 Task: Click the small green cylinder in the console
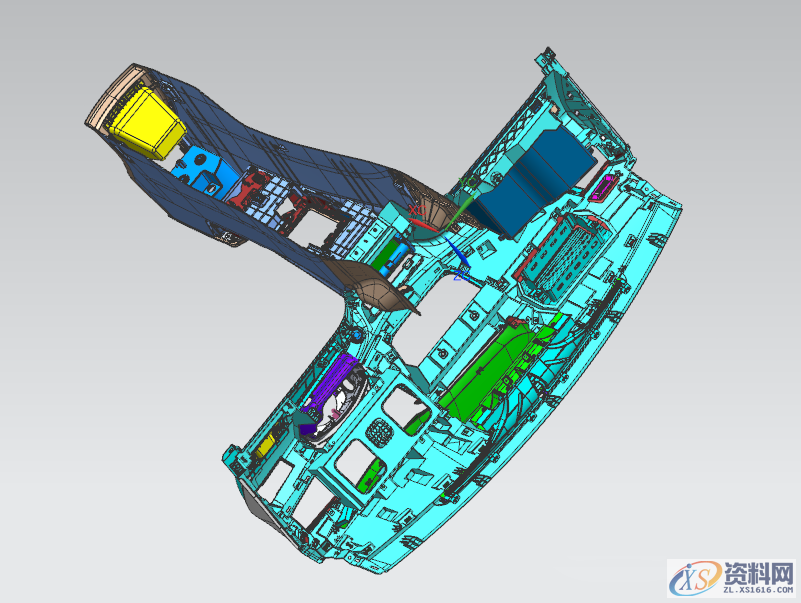click(391, 252)
